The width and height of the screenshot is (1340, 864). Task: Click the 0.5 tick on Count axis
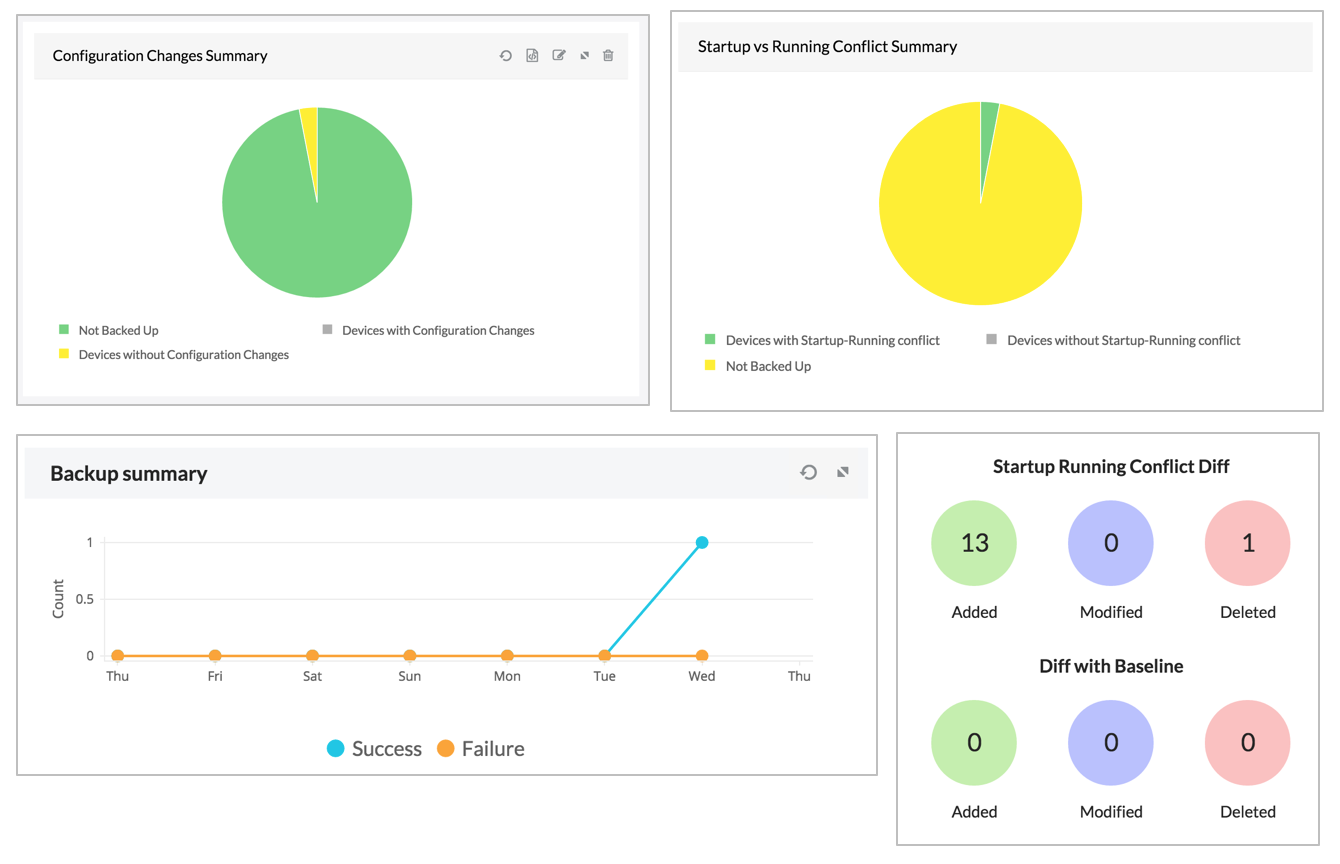pos(83,599)
